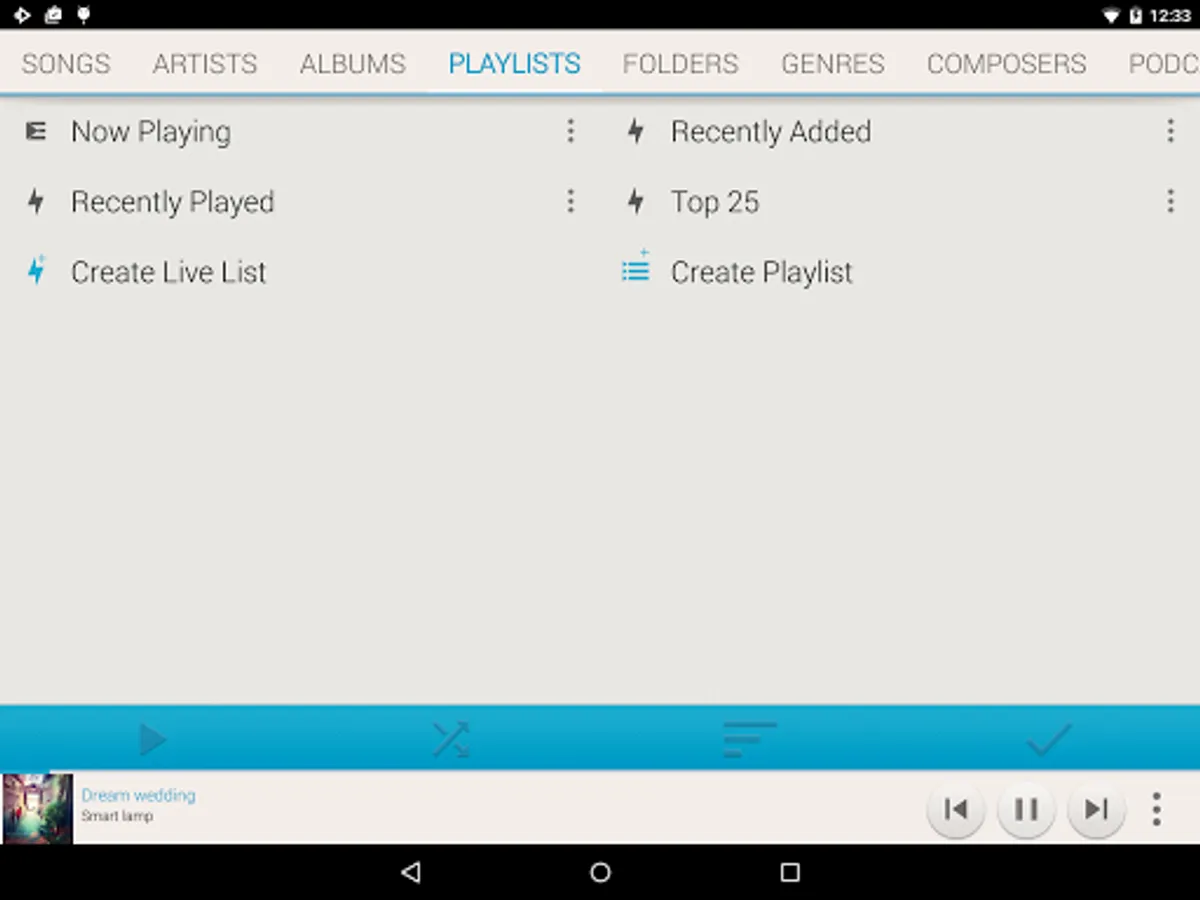Switch to the Albums tab
The width and height of the screenshot is (1200, 900).
(353, 63)
